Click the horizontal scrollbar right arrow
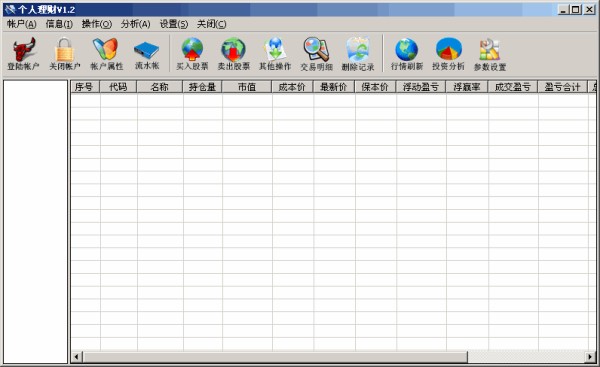Screen dimensions: 600x367 click(590, 357)
